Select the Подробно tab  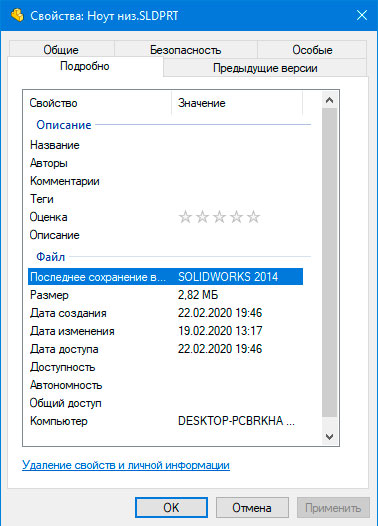pos(85,66)
